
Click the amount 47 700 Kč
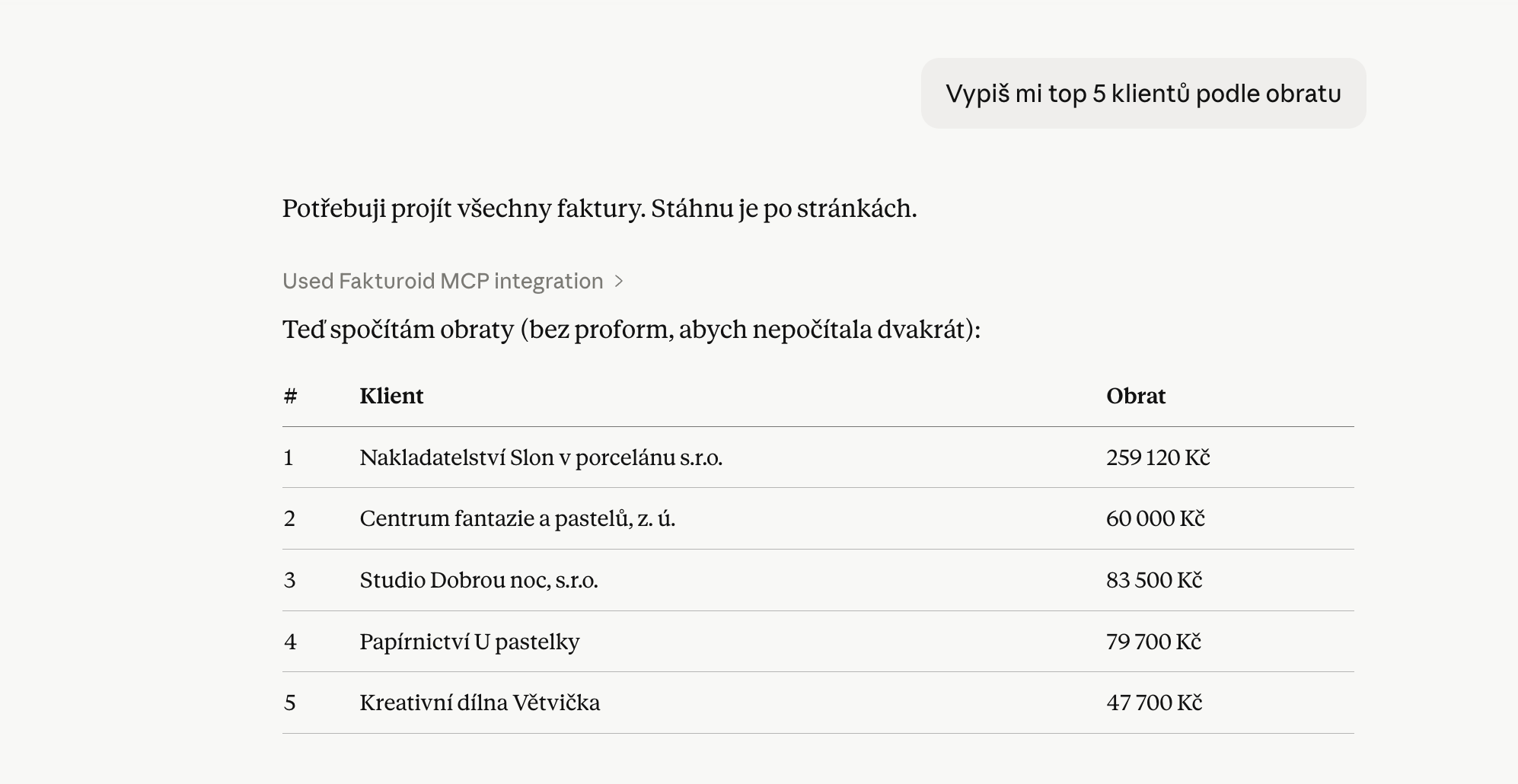click(x=1153, y=702)
